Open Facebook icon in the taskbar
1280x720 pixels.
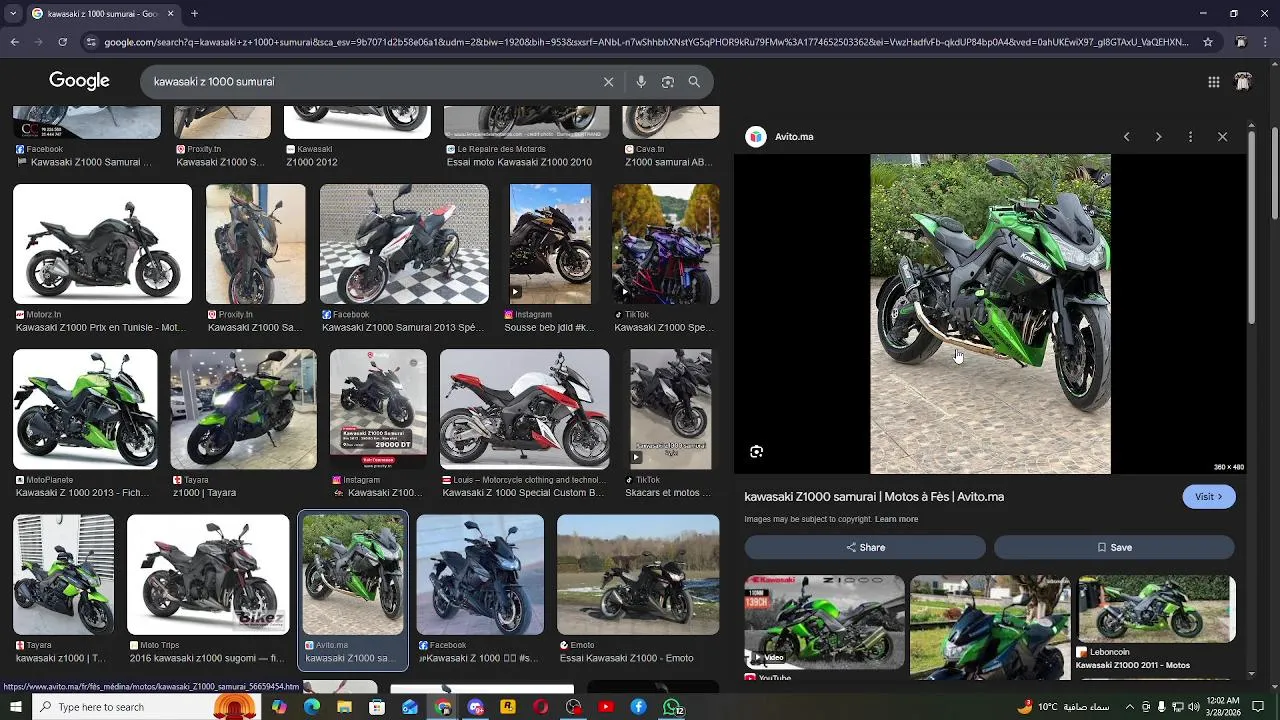(x=638, y=707)
